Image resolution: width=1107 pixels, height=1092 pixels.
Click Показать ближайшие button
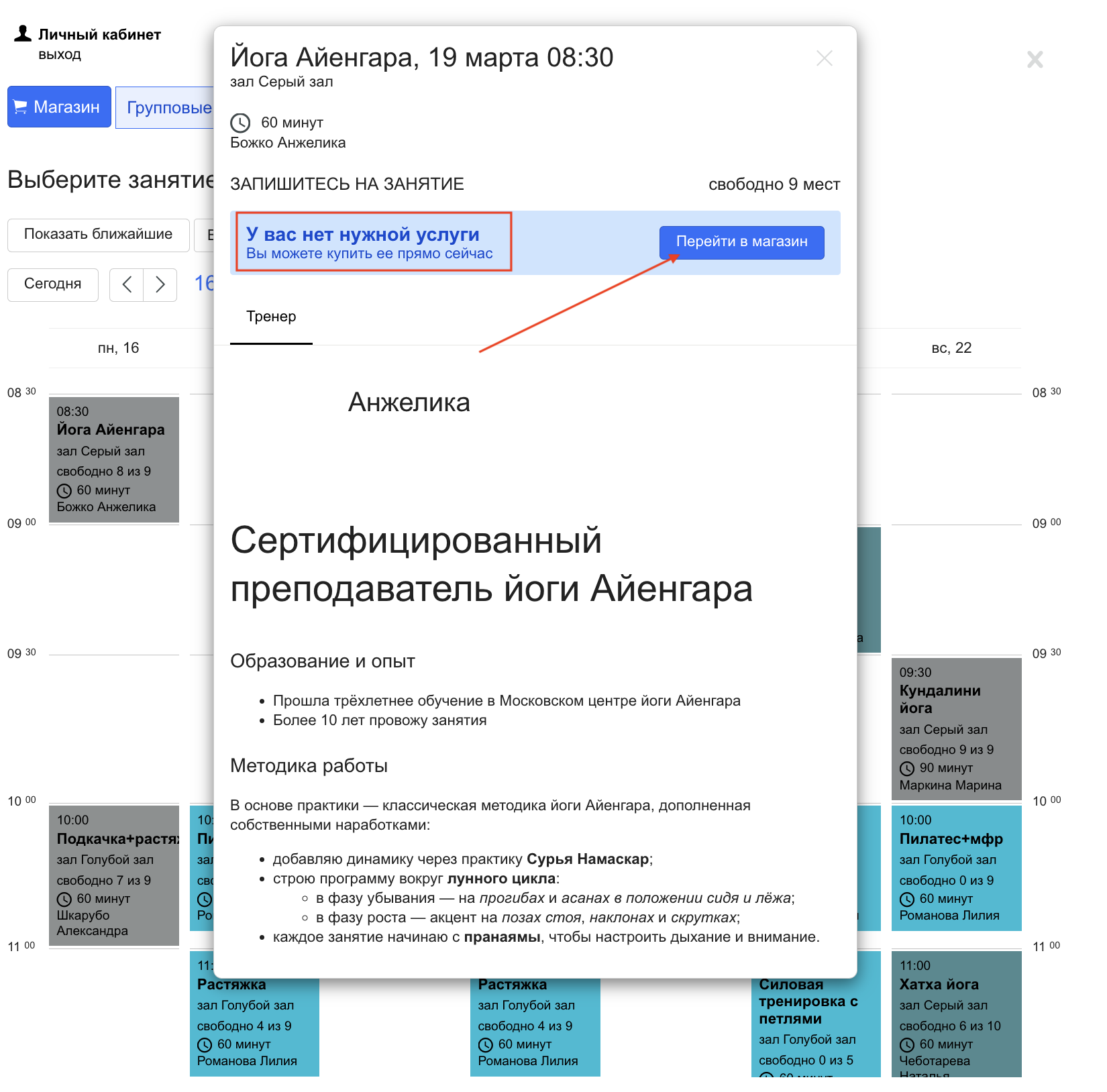click(x=98, y=234)
